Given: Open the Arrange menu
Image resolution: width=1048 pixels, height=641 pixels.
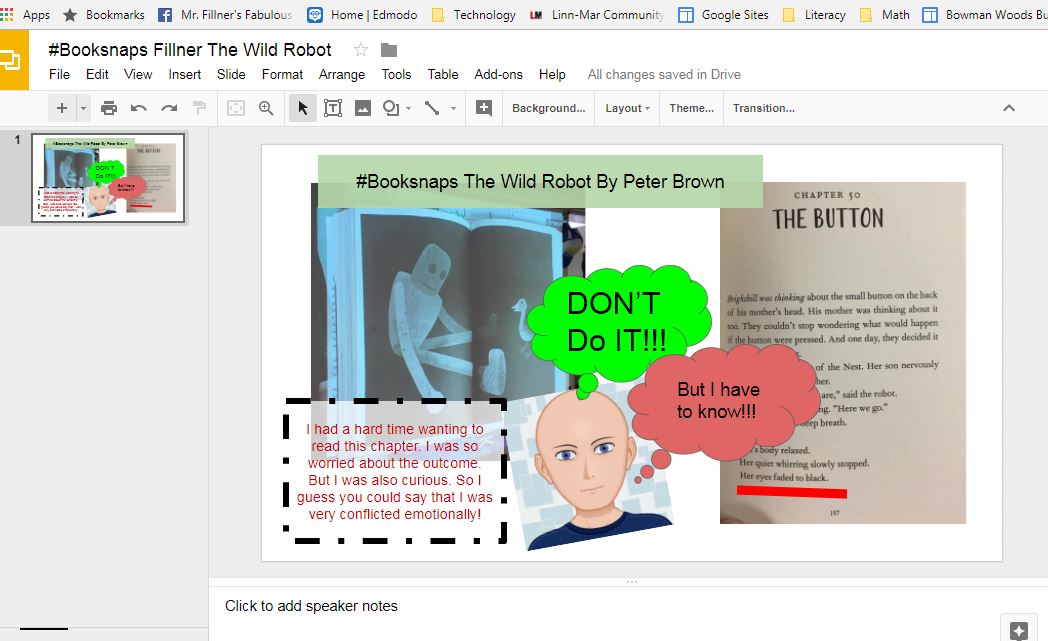Looking at the screenshot, I should (x=342, y=75).
